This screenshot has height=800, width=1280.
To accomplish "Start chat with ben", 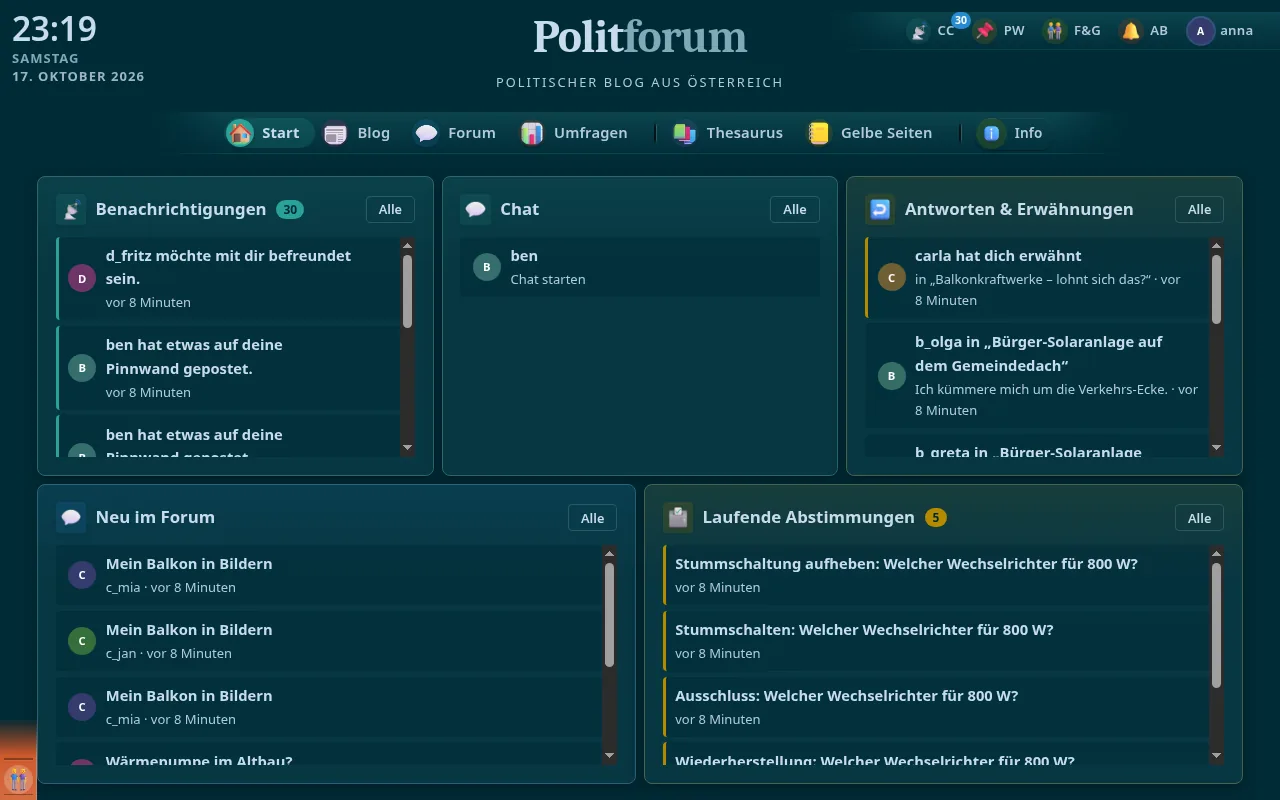I will coord(640,267).
